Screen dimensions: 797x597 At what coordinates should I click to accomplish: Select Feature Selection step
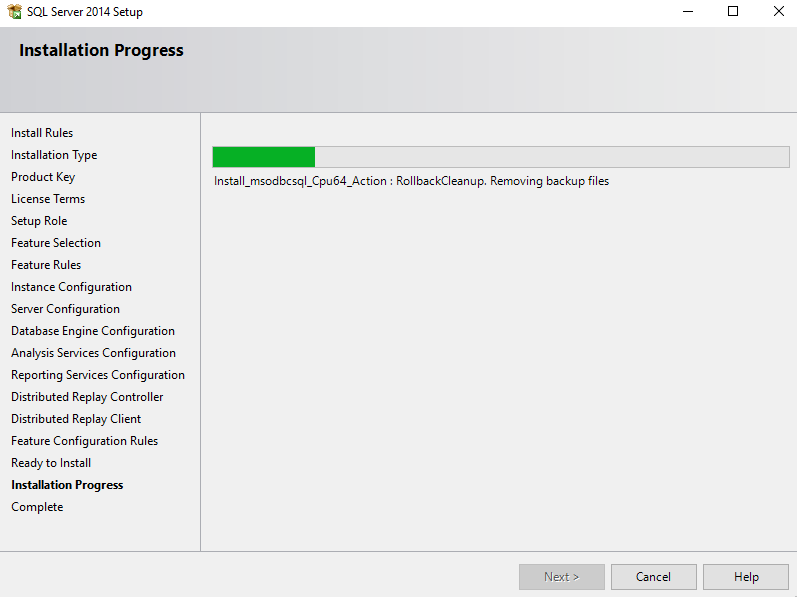click(56, 243)
